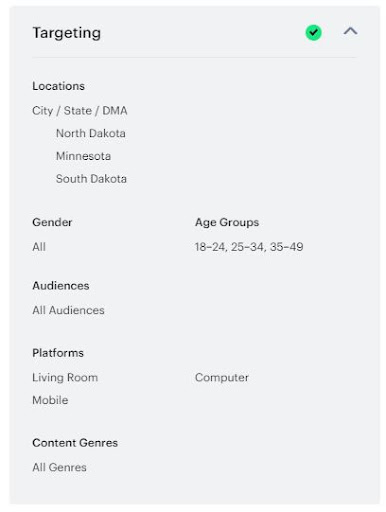This screenshot has width=386, height=512.
Task: Click the Computer platform
Action: pyautogui.click(x=222, y=378)
